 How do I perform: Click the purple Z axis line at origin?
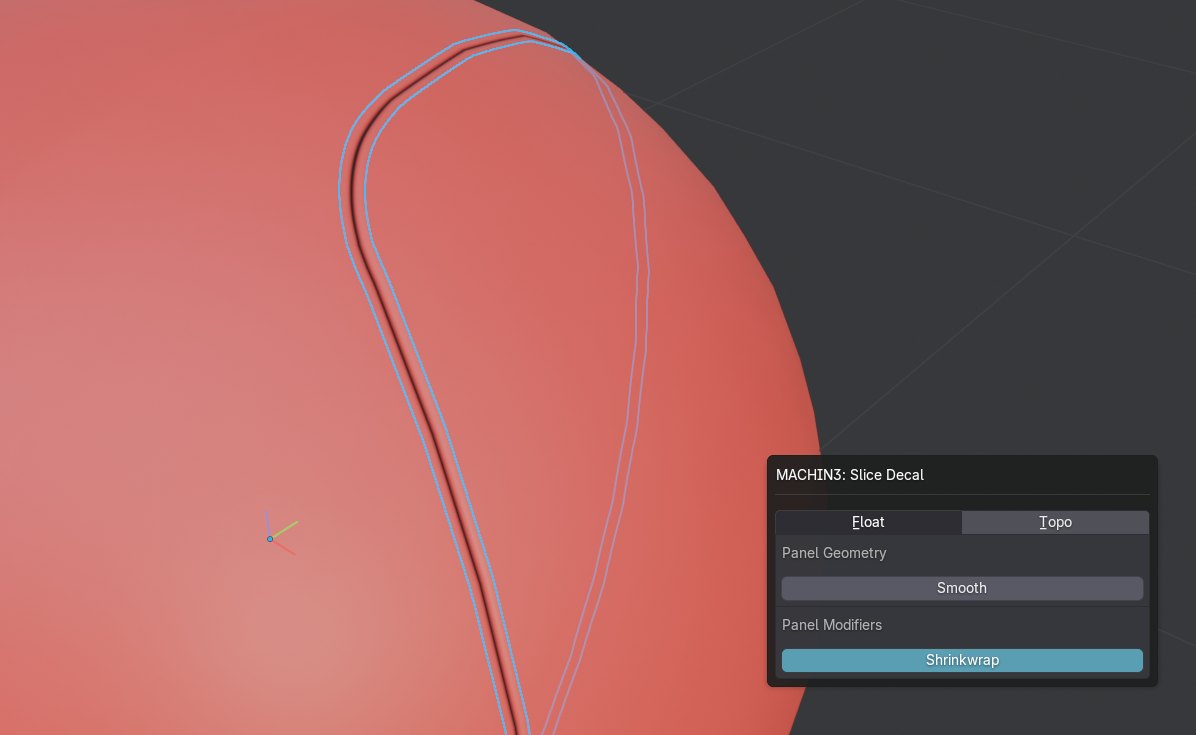tap(268, 522)
